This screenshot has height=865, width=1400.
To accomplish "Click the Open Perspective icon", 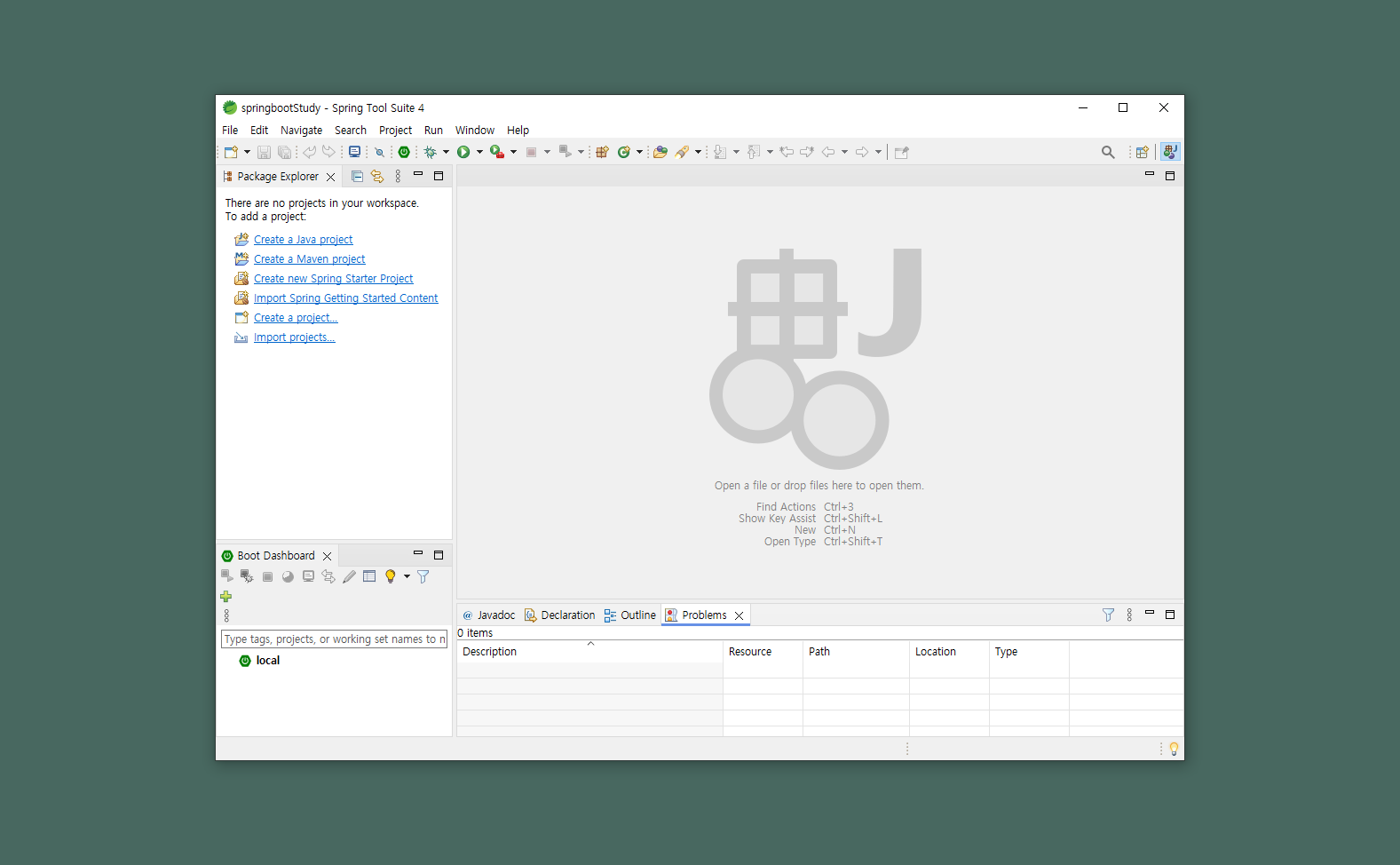I will (x=1143, y=152).
